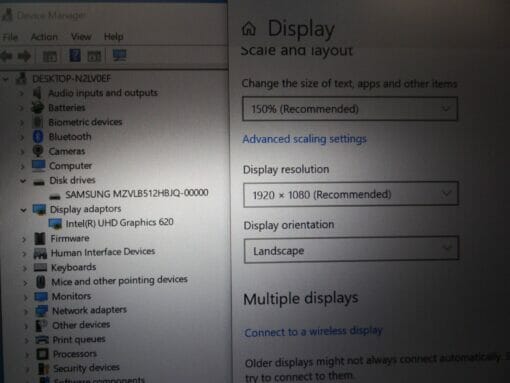Select the Bluetooth icon in device tree

tap(38, 137)
